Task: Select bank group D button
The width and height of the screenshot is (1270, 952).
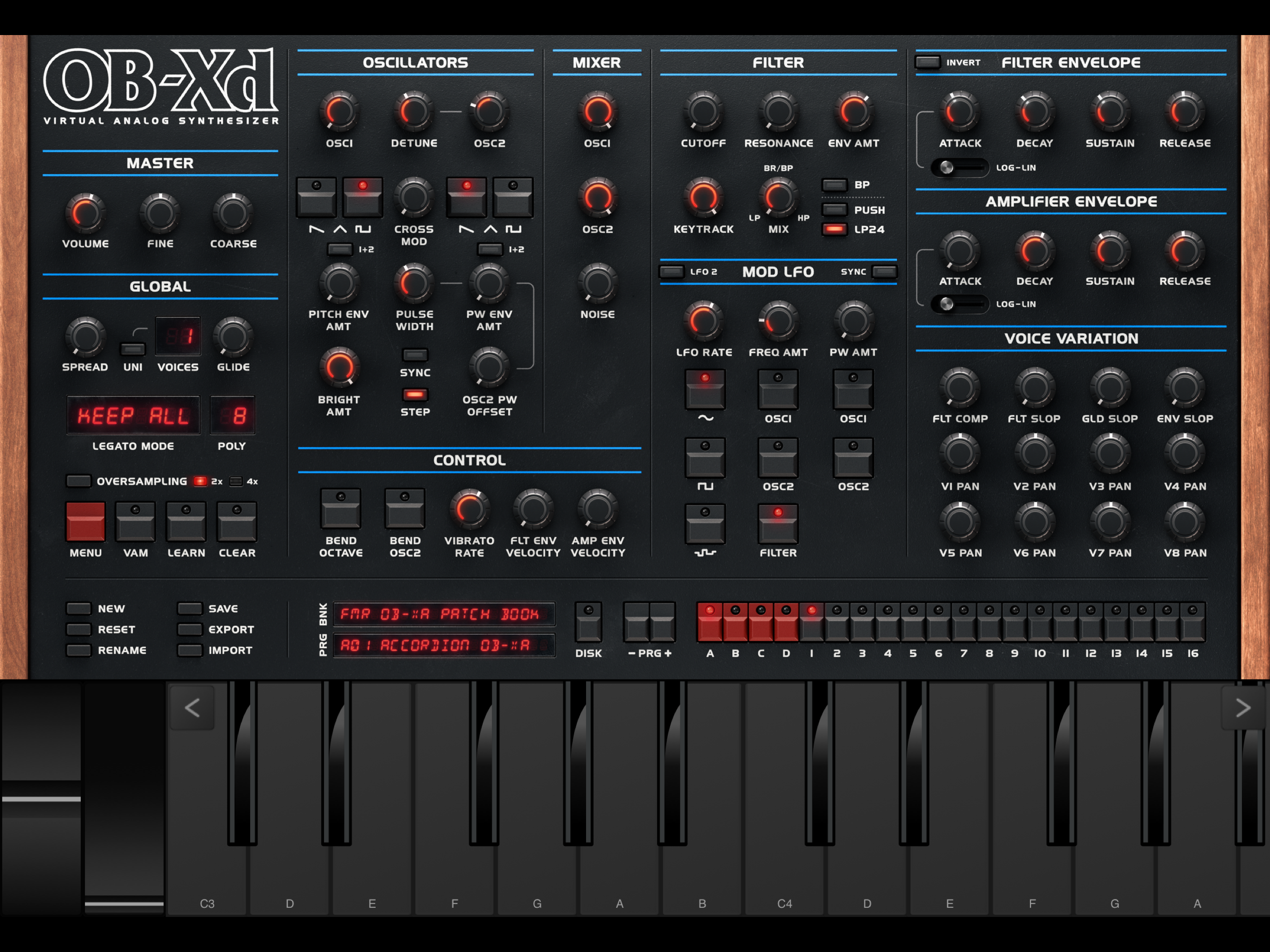Action: click(x=786, y=621)
